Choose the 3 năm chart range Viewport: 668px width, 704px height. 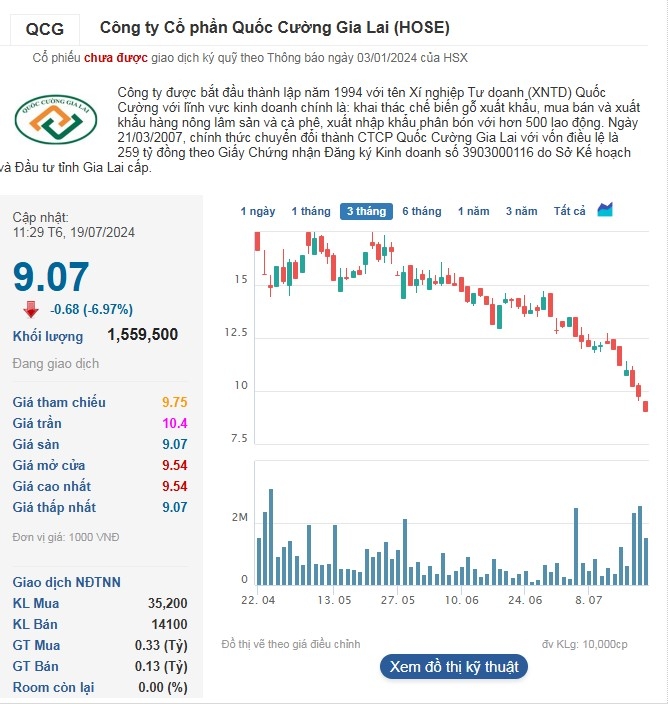pos(521,211)
